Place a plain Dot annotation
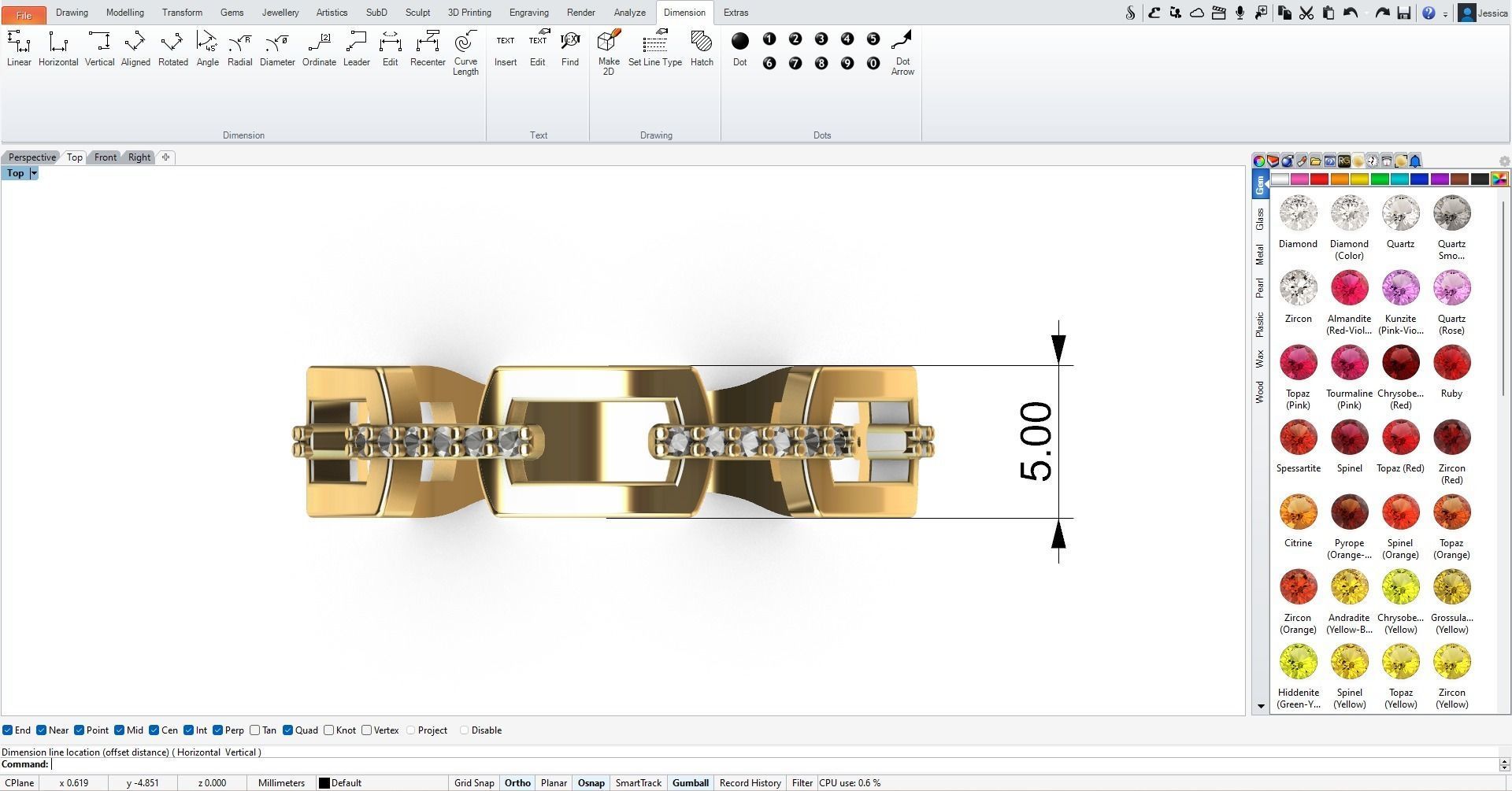 (x=739, y=49)
